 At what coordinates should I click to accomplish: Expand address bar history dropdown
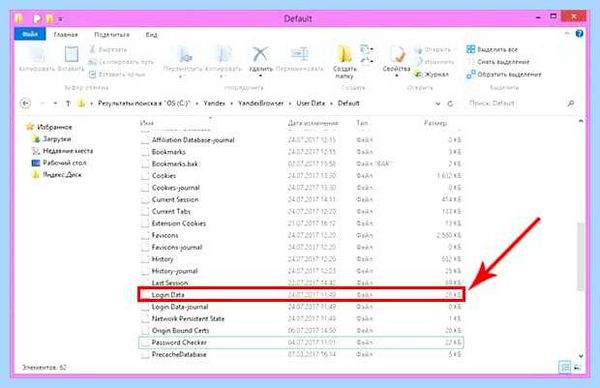[x=438, y=104]
